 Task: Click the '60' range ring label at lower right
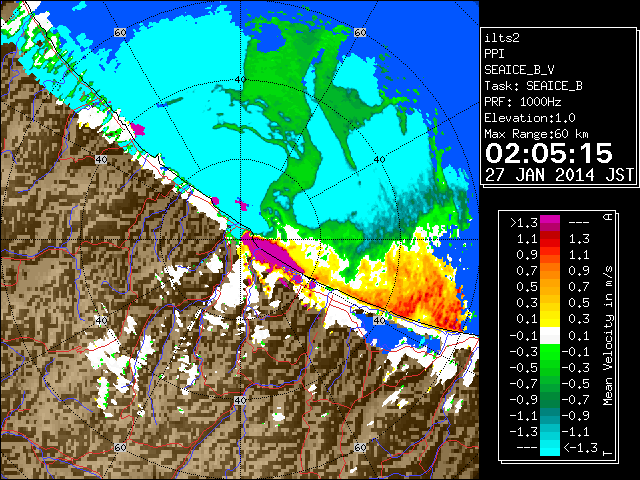click(360, 447)
